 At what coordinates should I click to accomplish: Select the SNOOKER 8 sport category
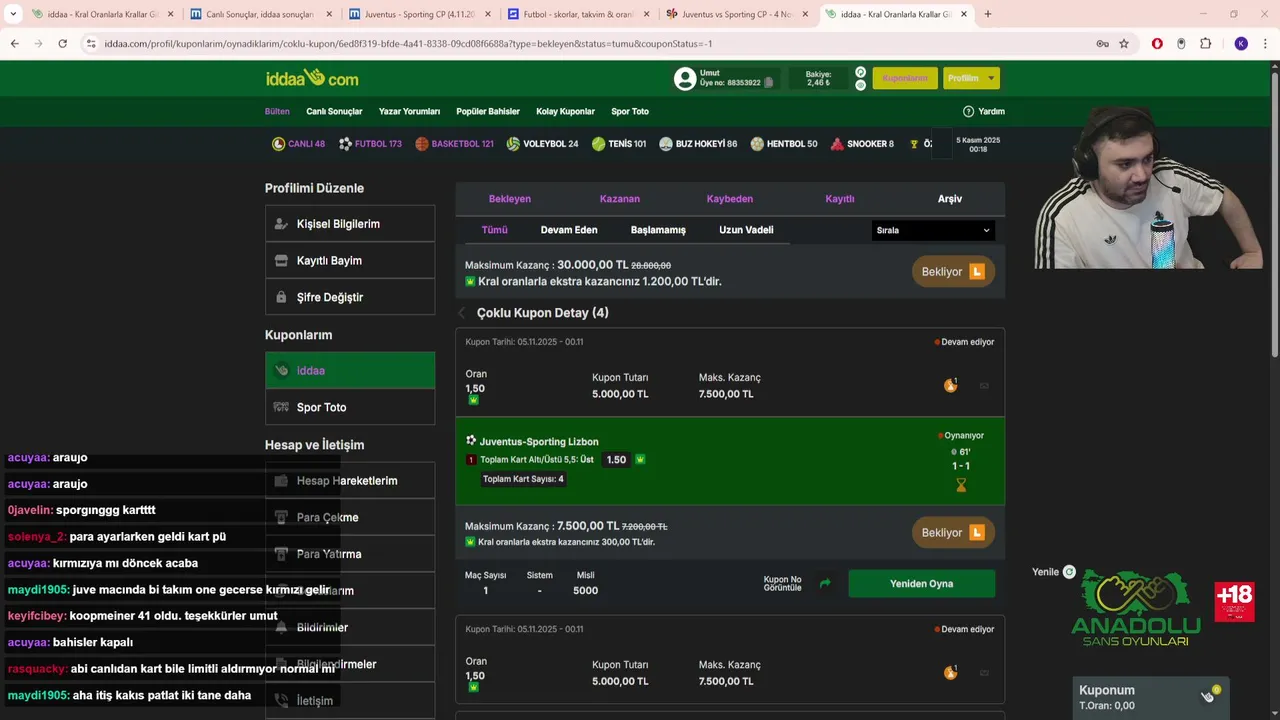pyautogui.click(x=862, y=144)
